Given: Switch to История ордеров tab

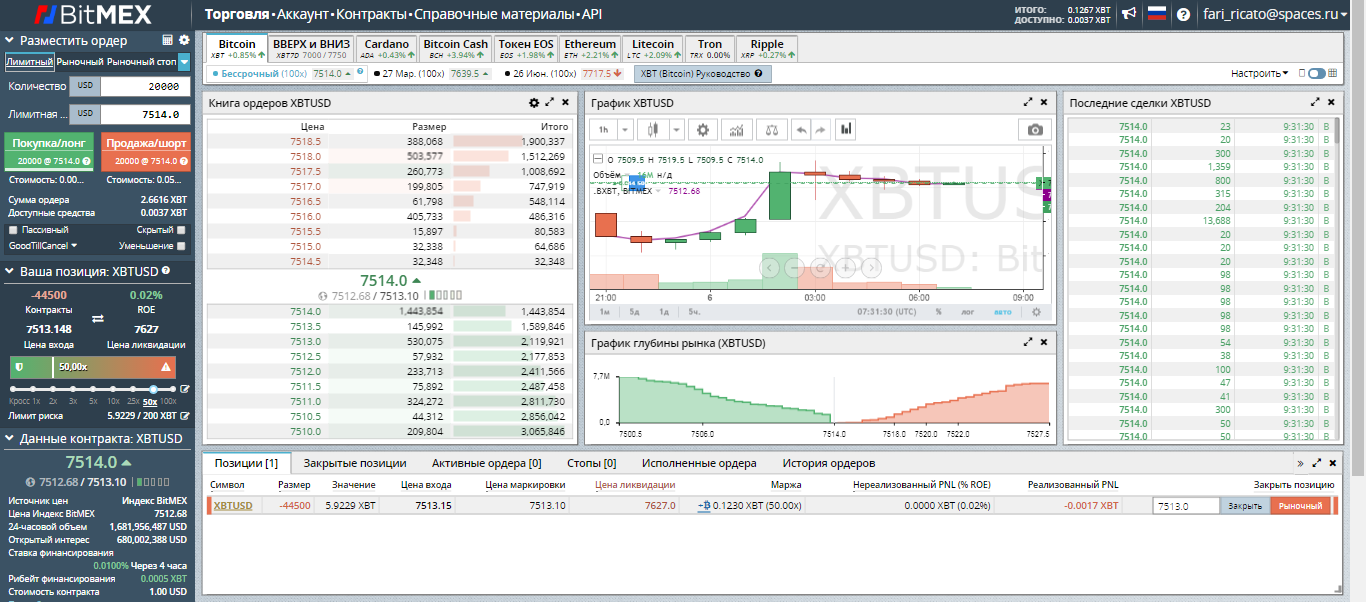Looking at the screenshot, I should [x=829, y=463].
